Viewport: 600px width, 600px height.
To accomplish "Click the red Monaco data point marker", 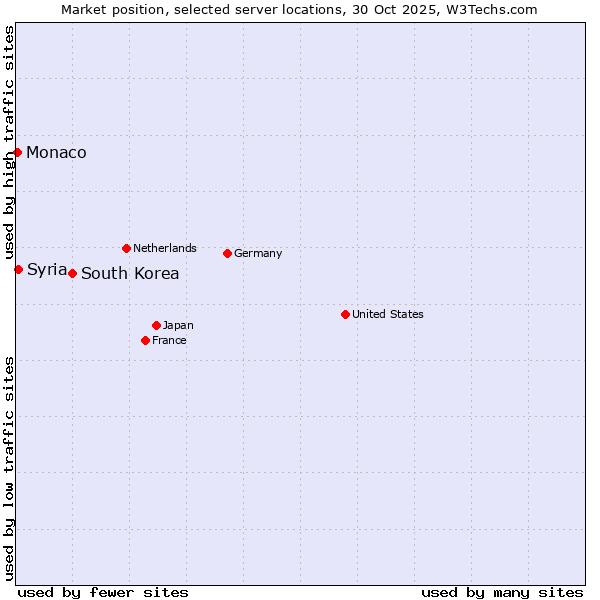I will (x=18, y=152).
